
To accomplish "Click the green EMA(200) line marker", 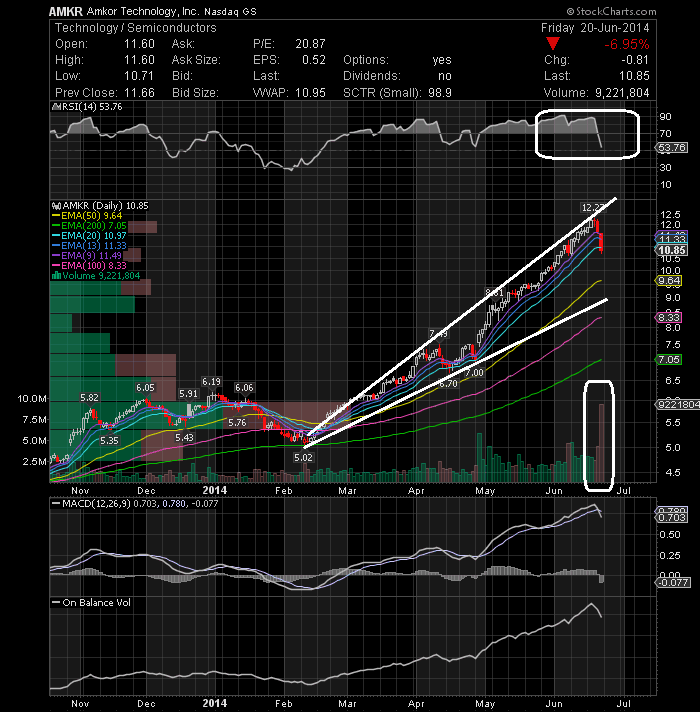I will tap(56, 226).
